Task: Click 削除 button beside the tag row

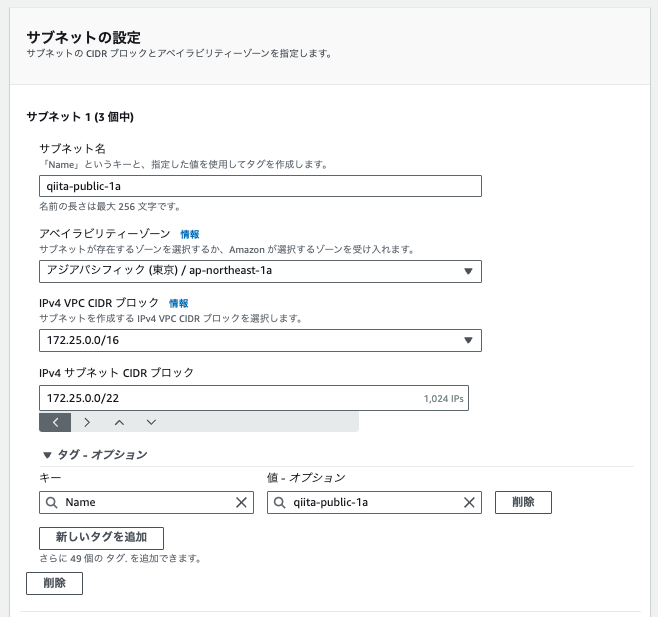Action: (523, 502)
